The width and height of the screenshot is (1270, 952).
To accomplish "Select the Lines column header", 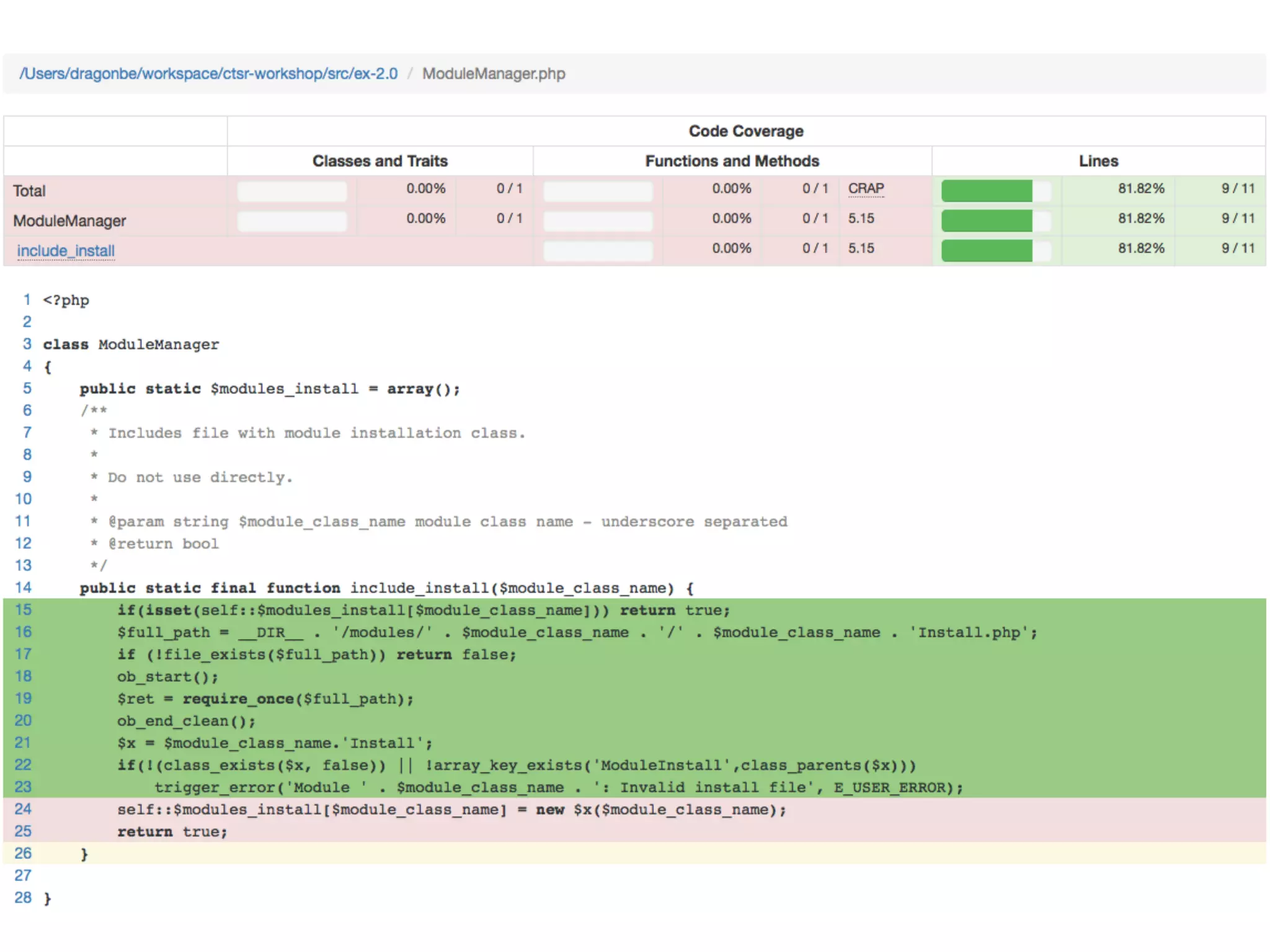I will [1098, 161].
